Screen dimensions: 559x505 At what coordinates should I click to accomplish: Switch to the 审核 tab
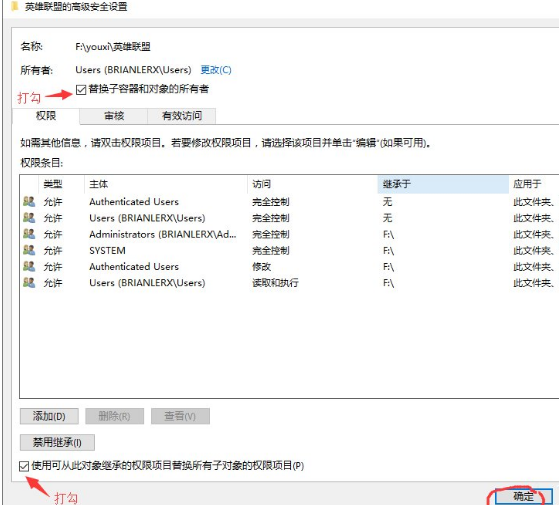[114, 116]
